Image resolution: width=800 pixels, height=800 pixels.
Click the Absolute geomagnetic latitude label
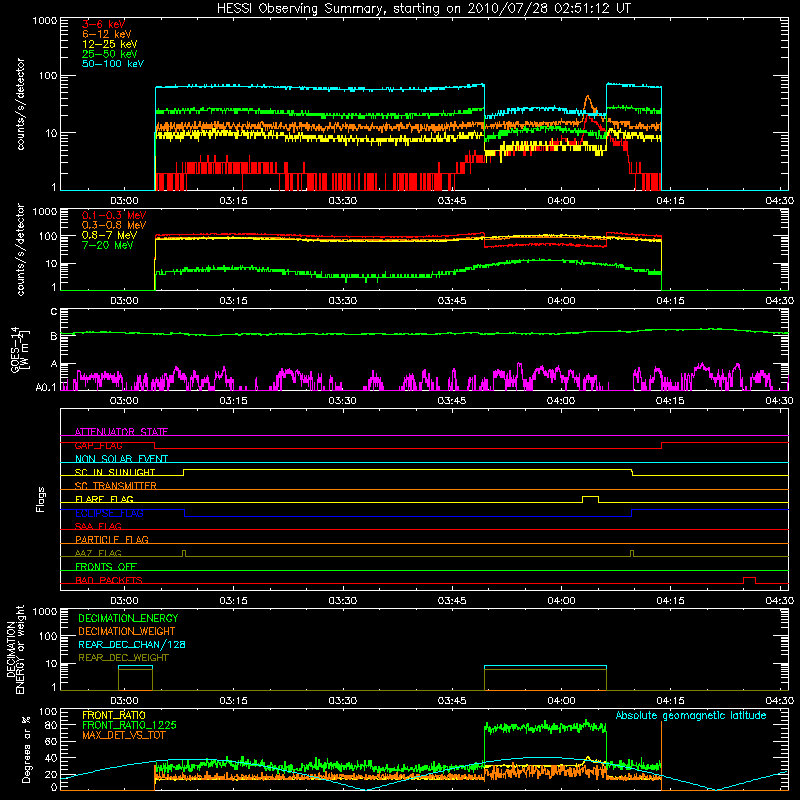tap(691, 716)
